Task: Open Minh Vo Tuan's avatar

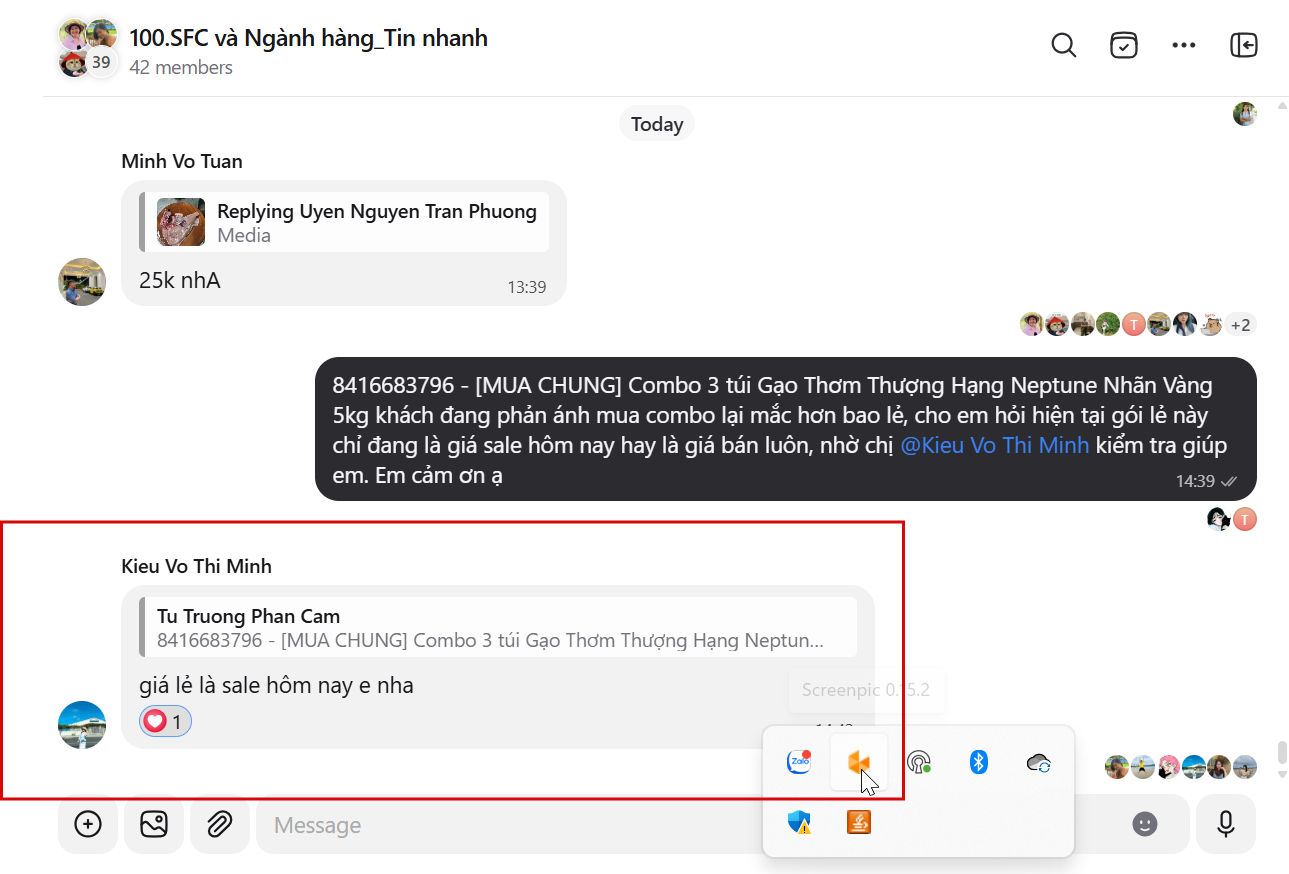Action: 82,282
